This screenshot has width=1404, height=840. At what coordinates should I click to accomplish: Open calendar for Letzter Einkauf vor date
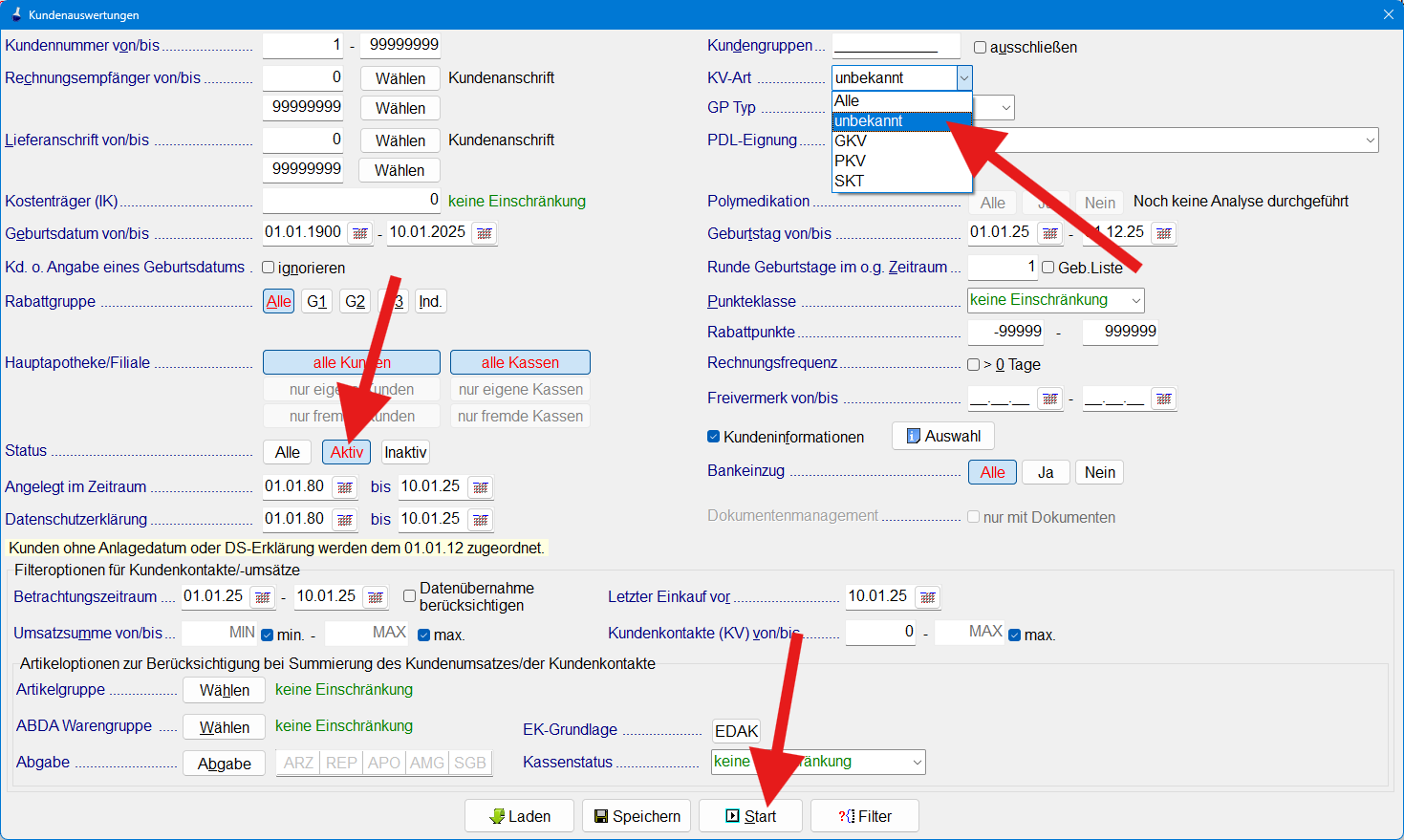(927, 597)
